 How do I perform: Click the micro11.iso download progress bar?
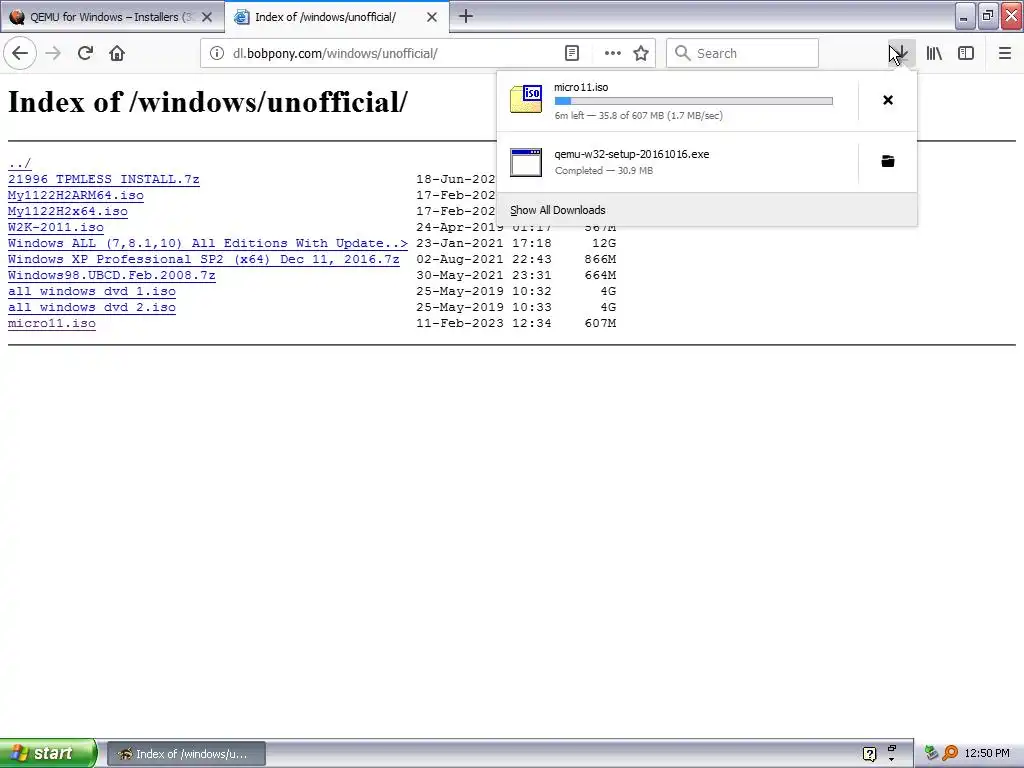[x=694, y=101]
